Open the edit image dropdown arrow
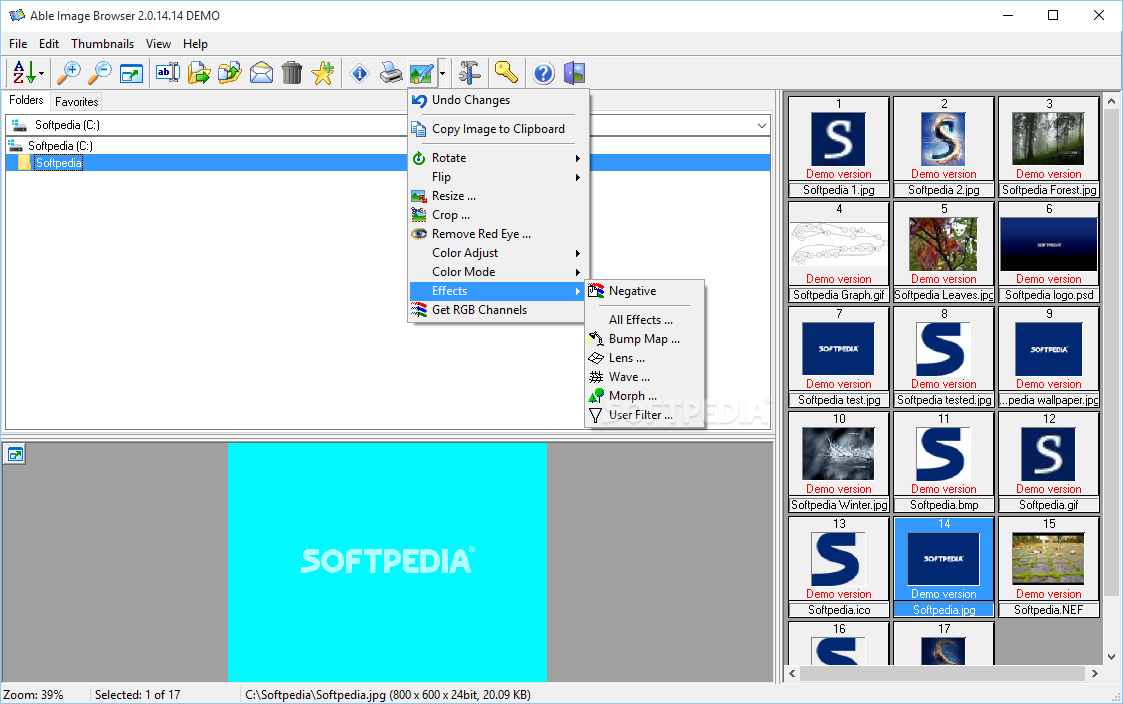The width and height of the screenshot is (1123, 704). pos(443,73)
